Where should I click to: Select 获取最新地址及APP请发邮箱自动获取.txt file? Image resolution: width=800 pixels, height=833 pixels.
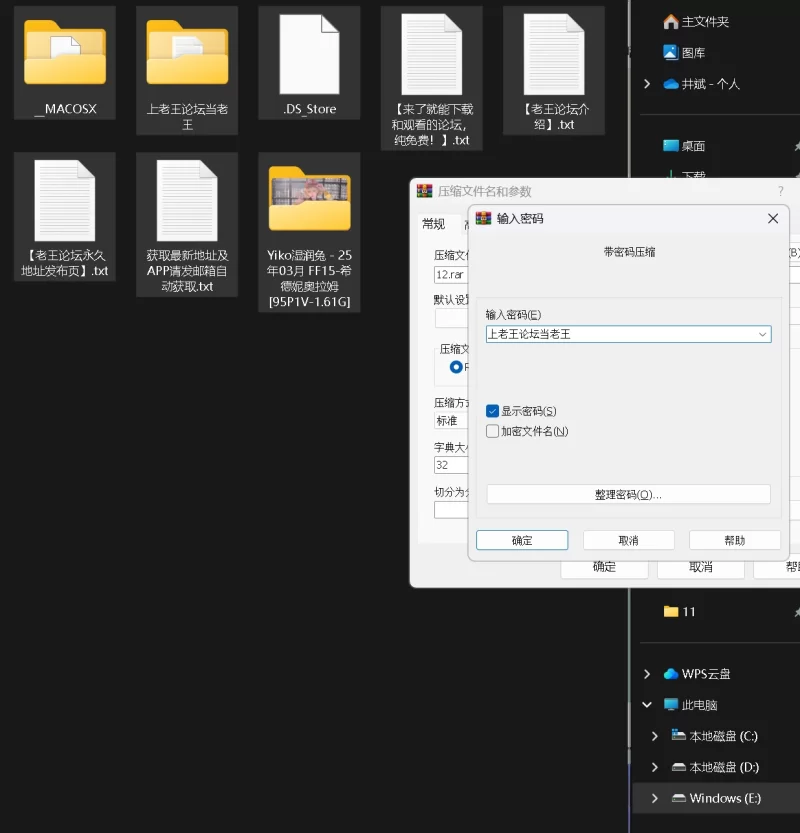tap(187, 202)
